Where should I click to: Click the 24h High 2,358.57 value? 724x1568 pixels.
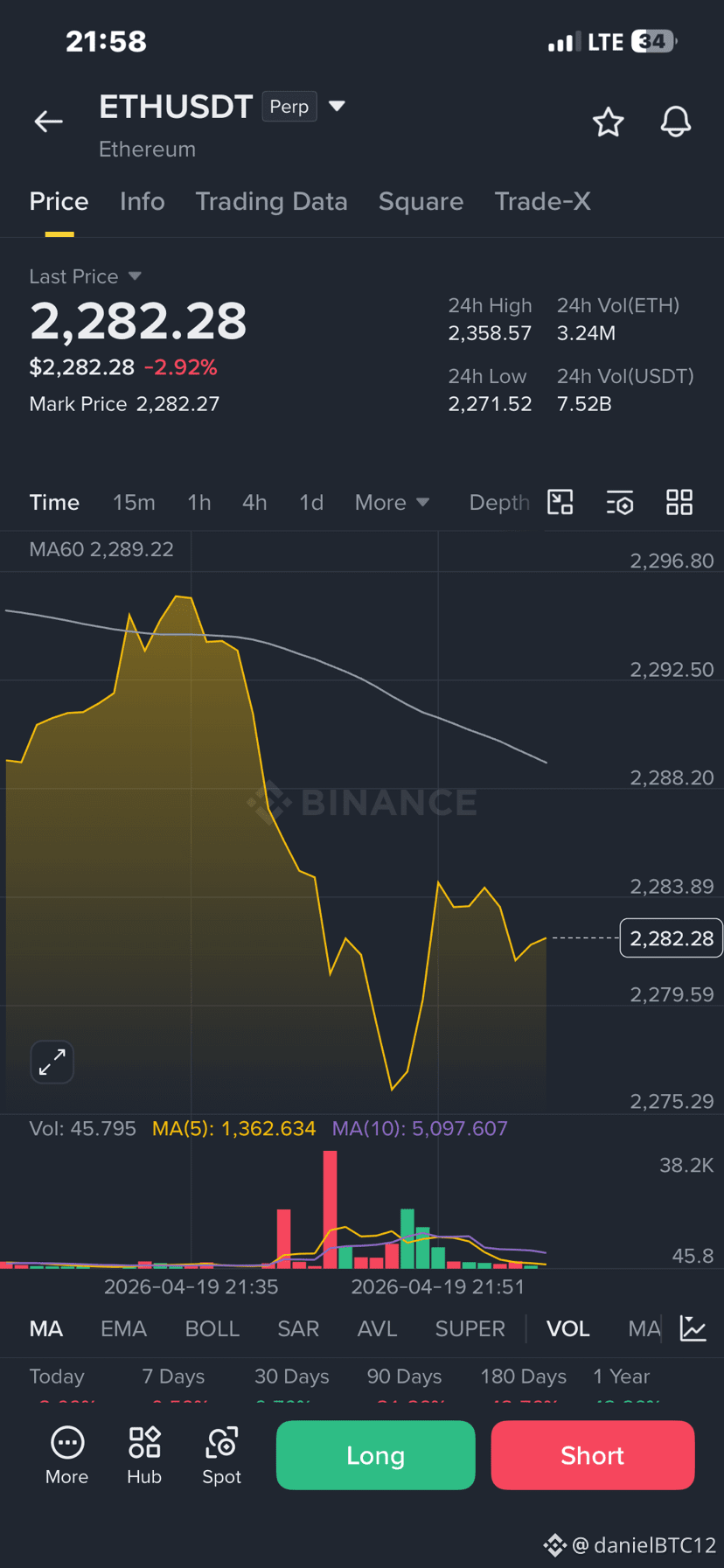(490, 333)
